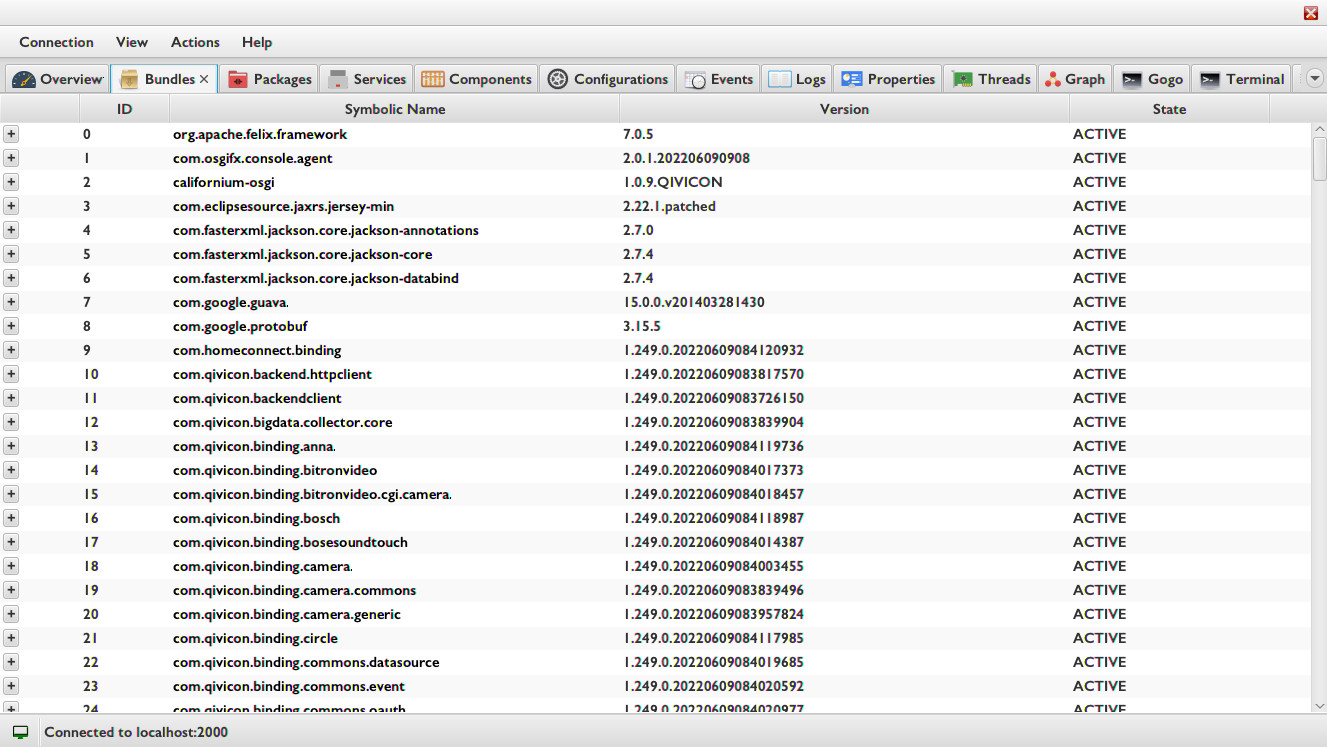Click the Bundles tab box icon
This screenshot has width=1327, height=747.
(x=129, y=79)
